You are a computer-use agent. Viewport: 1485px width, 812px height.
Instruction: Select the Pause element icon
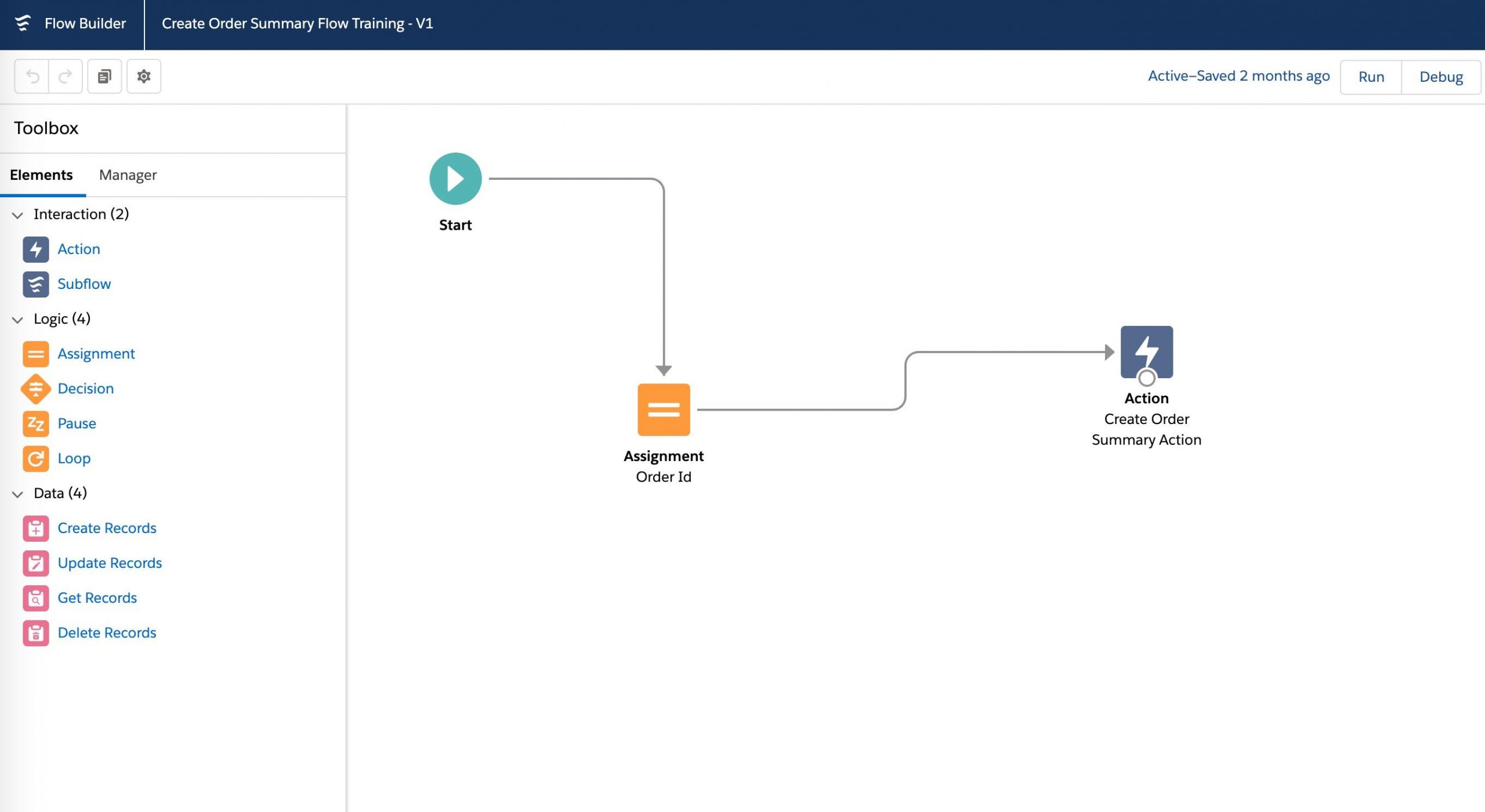pos(36,423)
